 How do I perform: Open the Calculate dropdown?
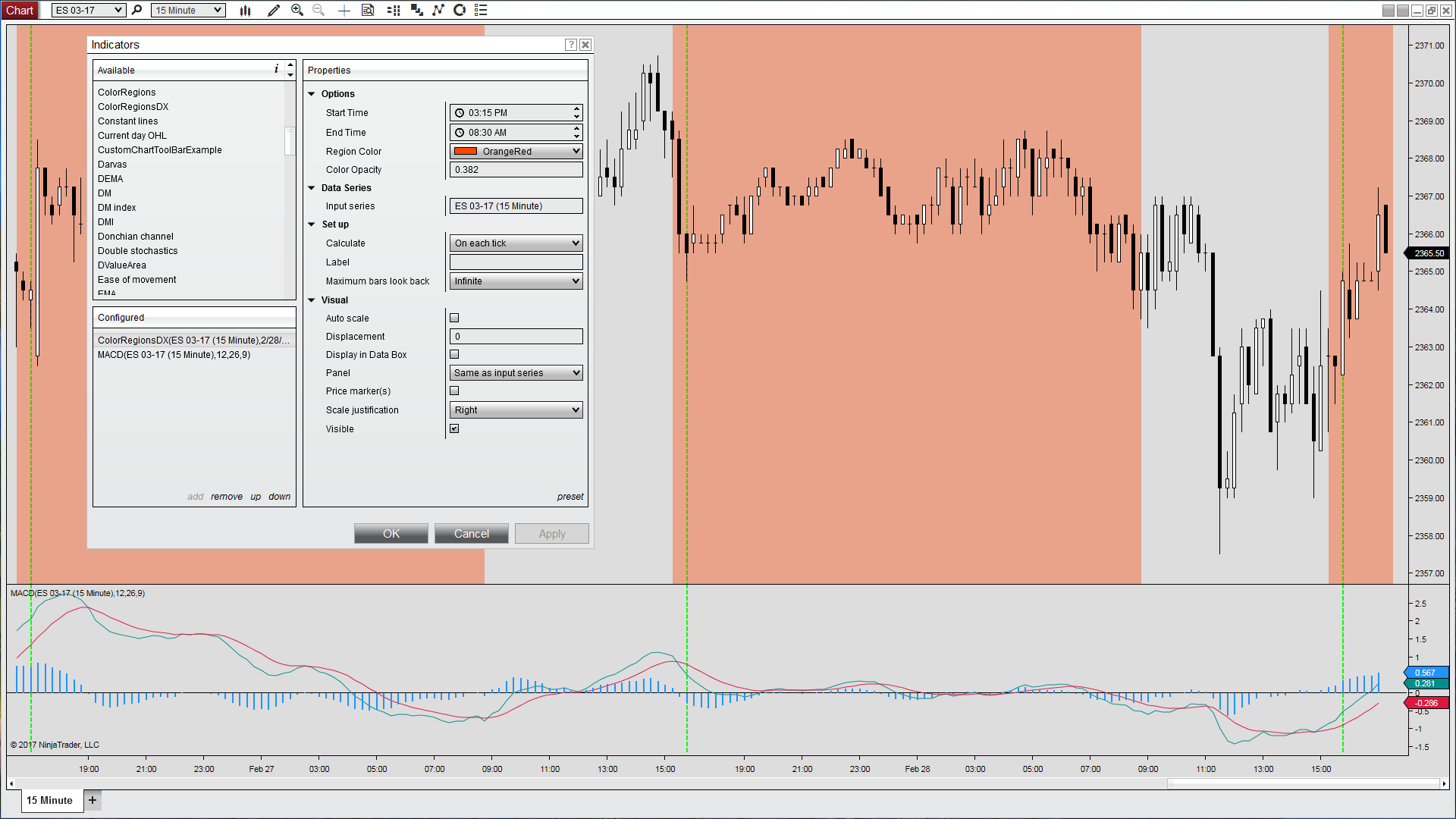click(x=516, y=243)
